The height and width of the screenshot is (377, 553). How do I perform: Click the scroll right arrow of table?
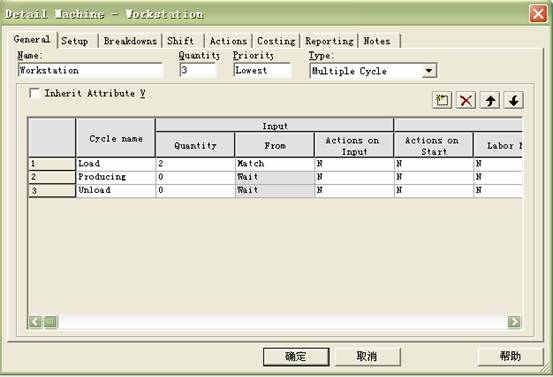coord(514,322)
